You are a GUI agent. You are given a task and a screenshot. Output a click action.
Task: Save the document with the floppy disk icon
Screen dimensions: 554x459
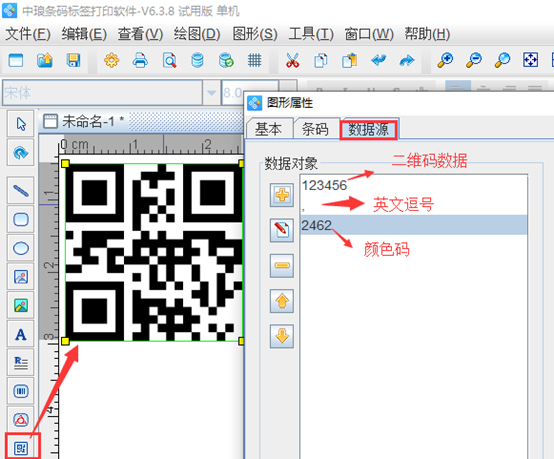pos(73,60)
